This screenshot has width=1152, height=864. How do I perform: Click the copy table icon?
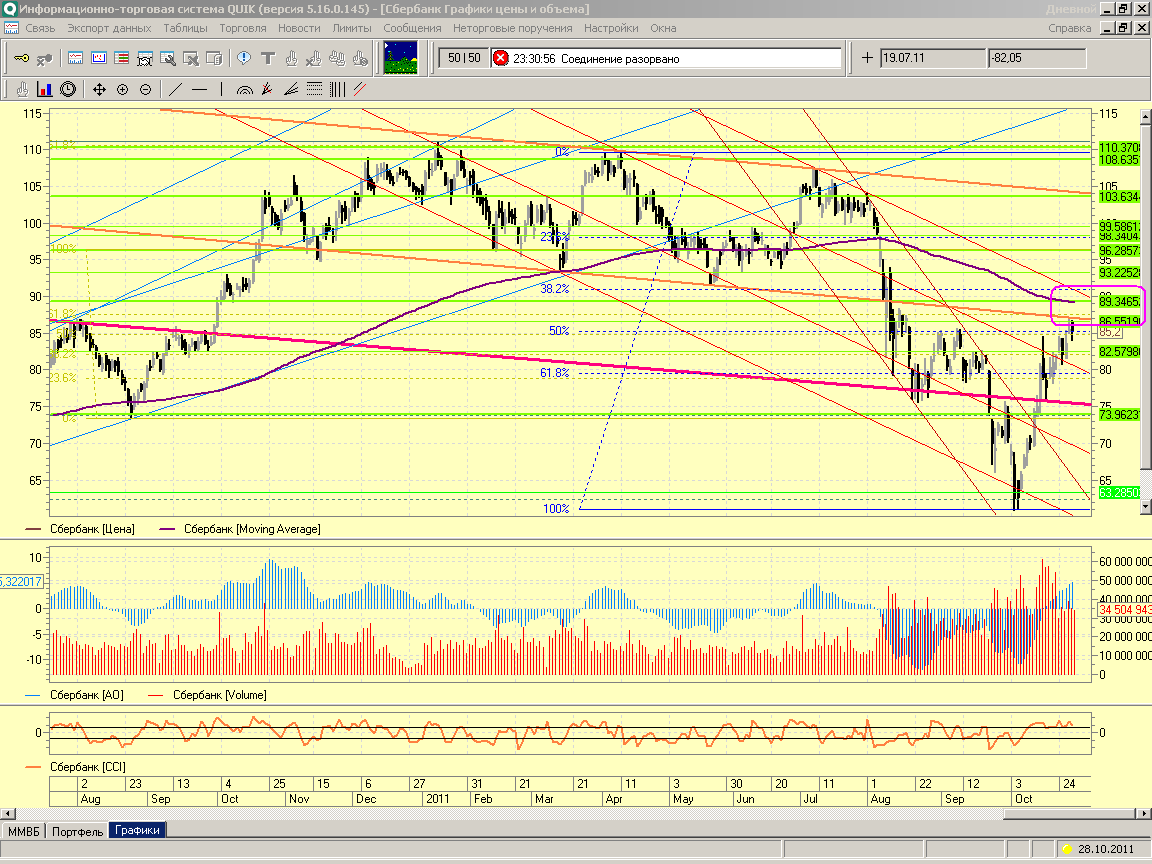point(214,58)
